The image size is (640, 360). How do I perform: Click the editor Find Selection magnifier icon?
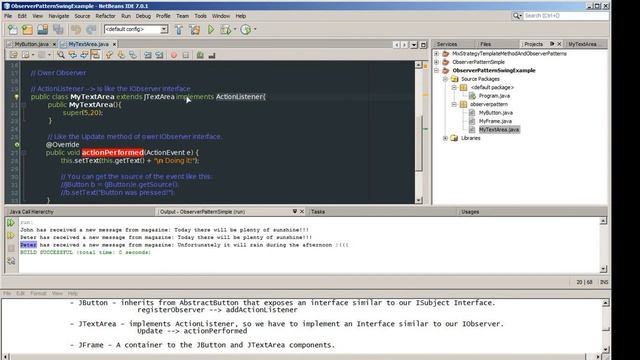(61, 55)
